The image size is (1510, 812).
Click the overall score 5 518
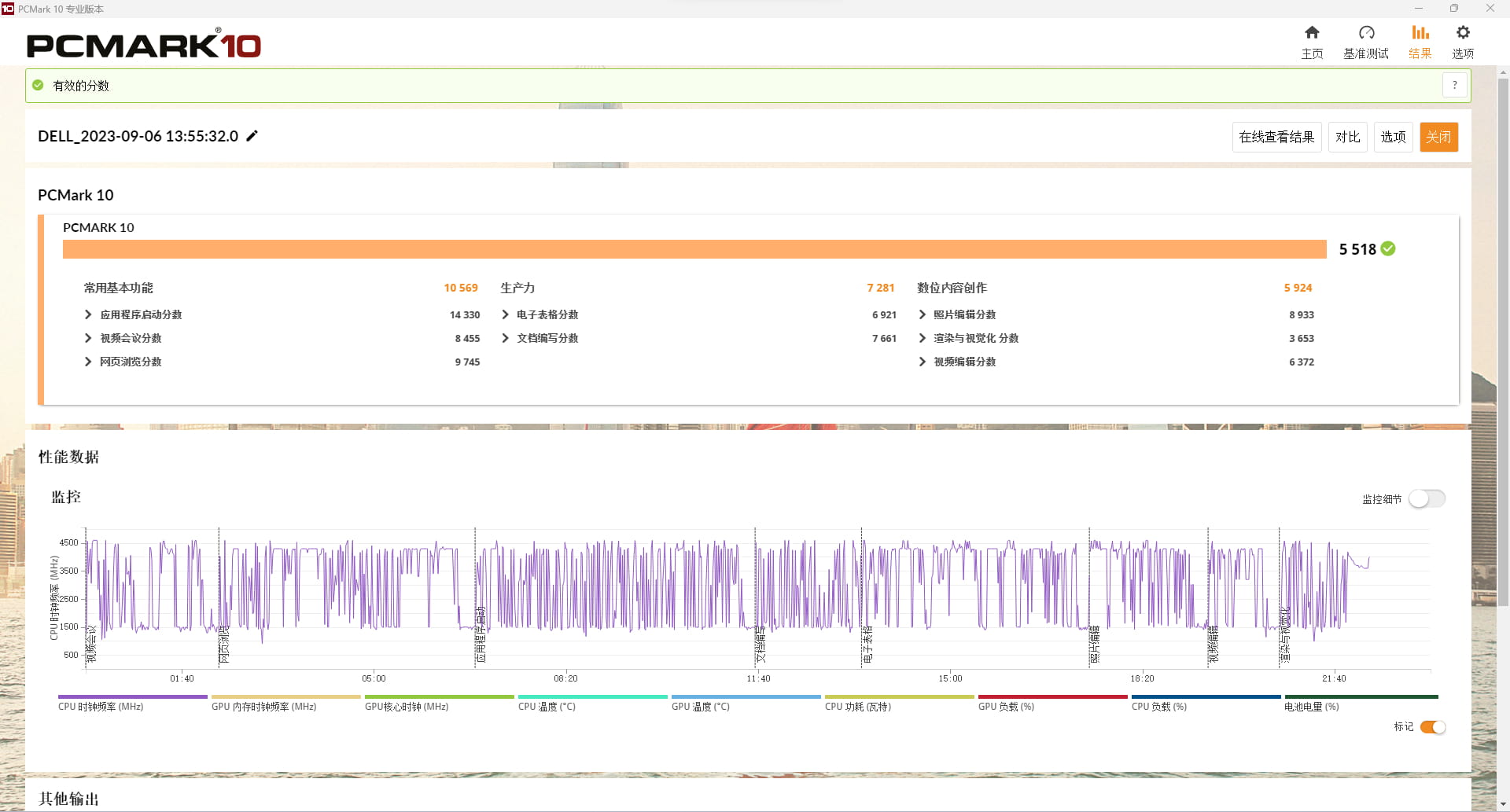coord(1357,249)
